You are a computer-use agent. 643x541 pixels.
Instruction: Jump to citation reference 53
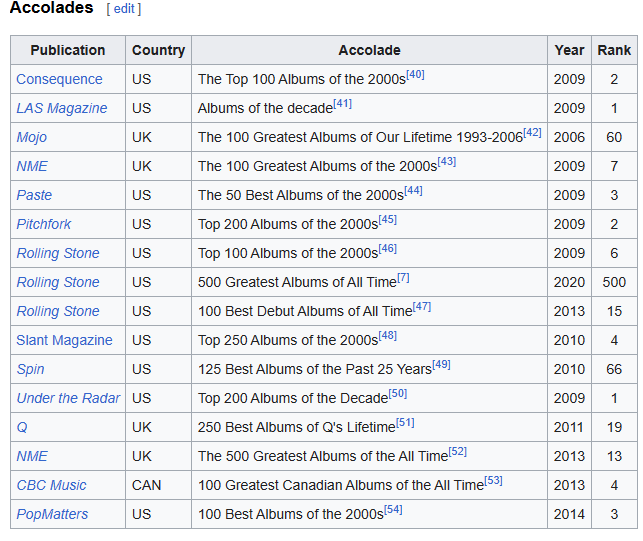point(493,481)
